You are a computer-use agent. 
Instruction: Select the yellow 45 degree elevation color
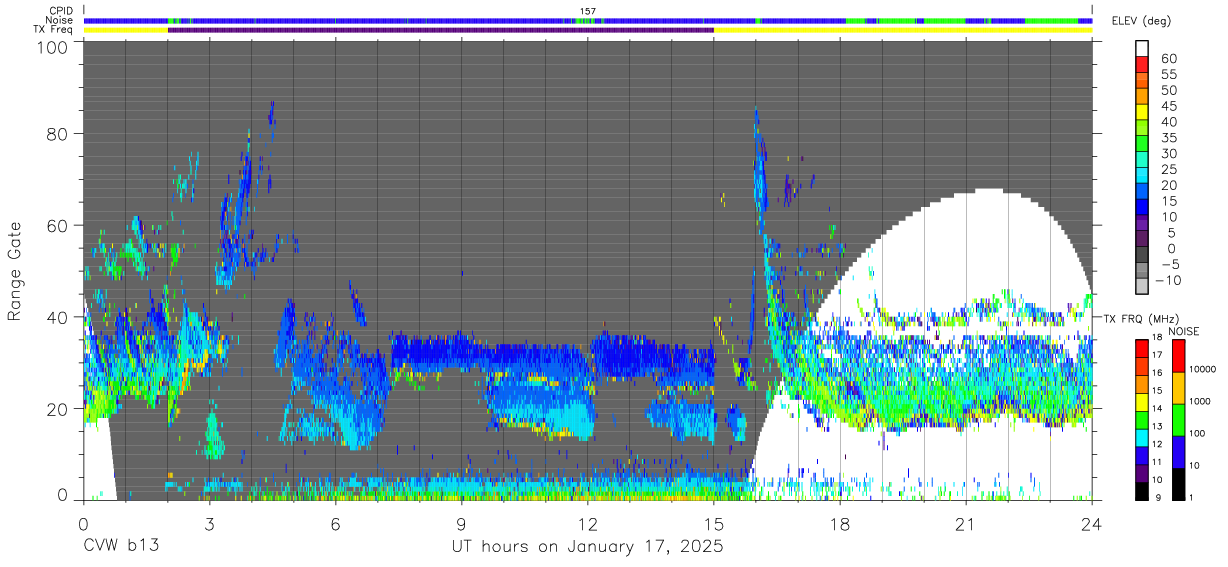pyautogui.click(x=1143, y=113)
